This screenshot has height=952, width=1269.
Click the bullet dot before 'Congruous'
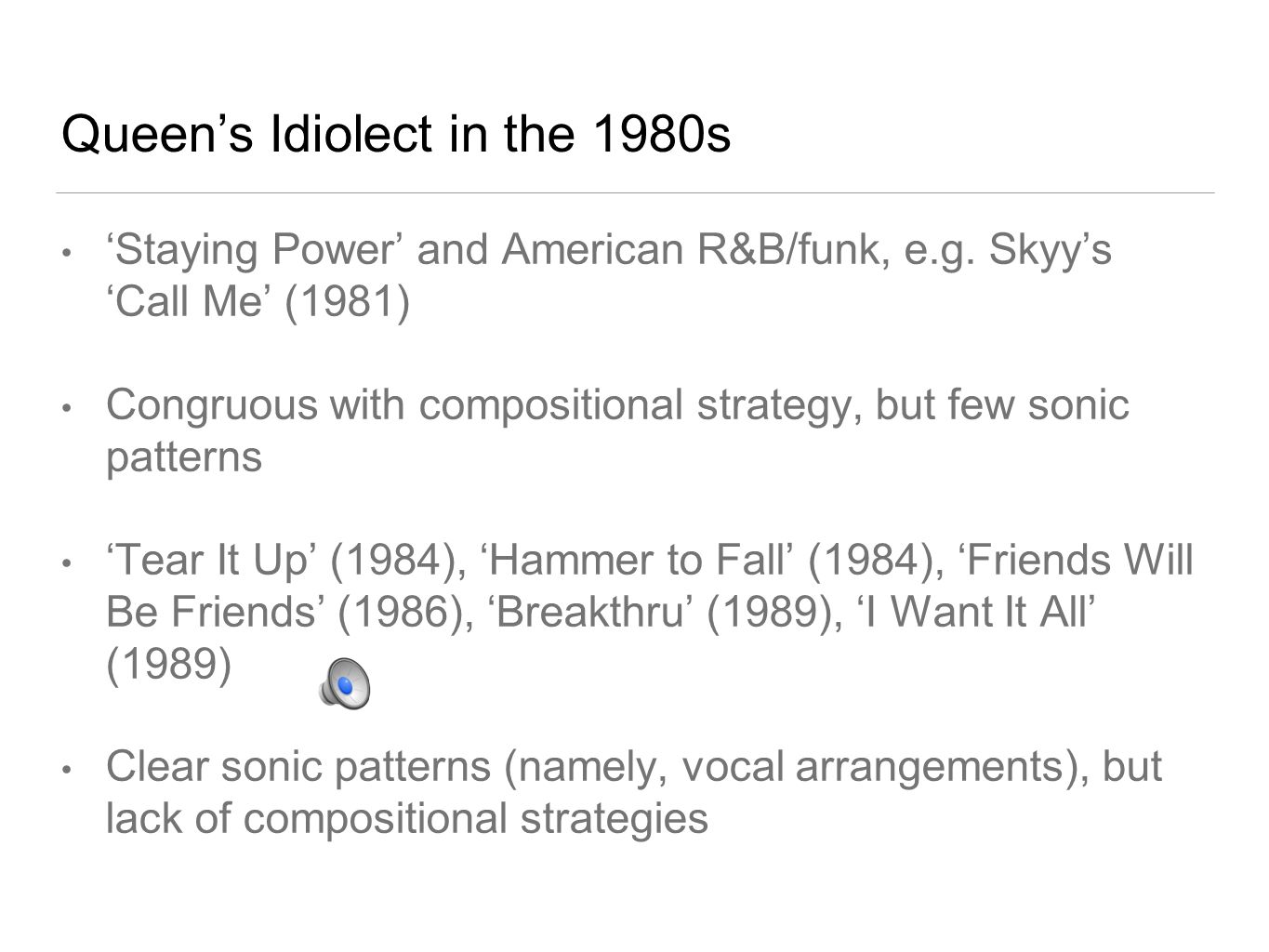pos(65,407)
